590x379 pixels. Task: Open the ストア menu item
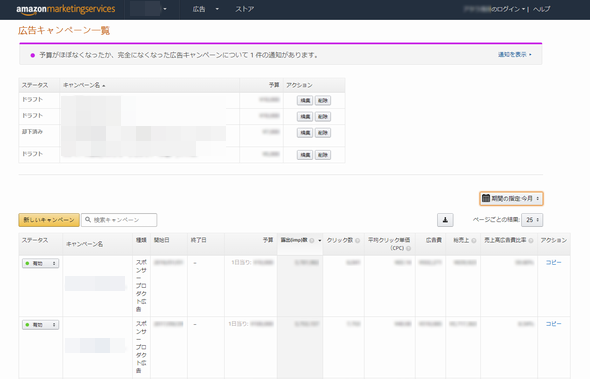click(x=245, y=9)
